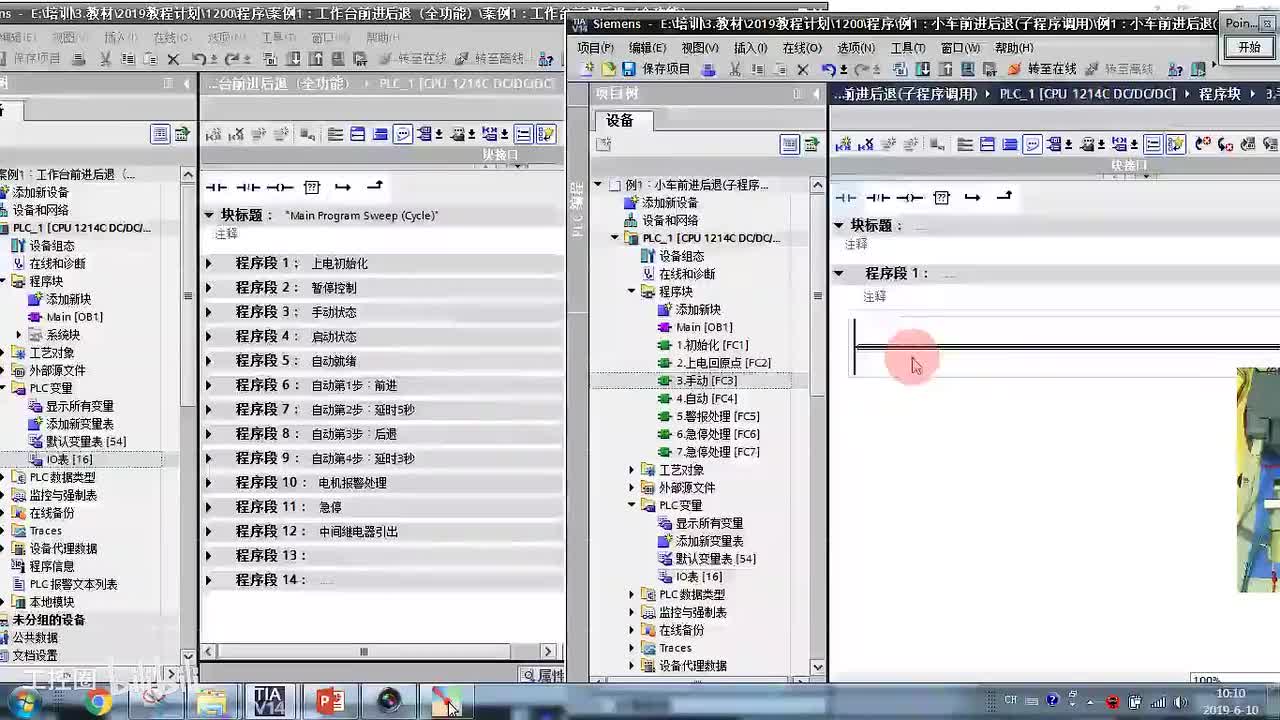1280x720 pixels.
Task: Insert a normally open contact in right editor
Action: click(x=846, y=198)
